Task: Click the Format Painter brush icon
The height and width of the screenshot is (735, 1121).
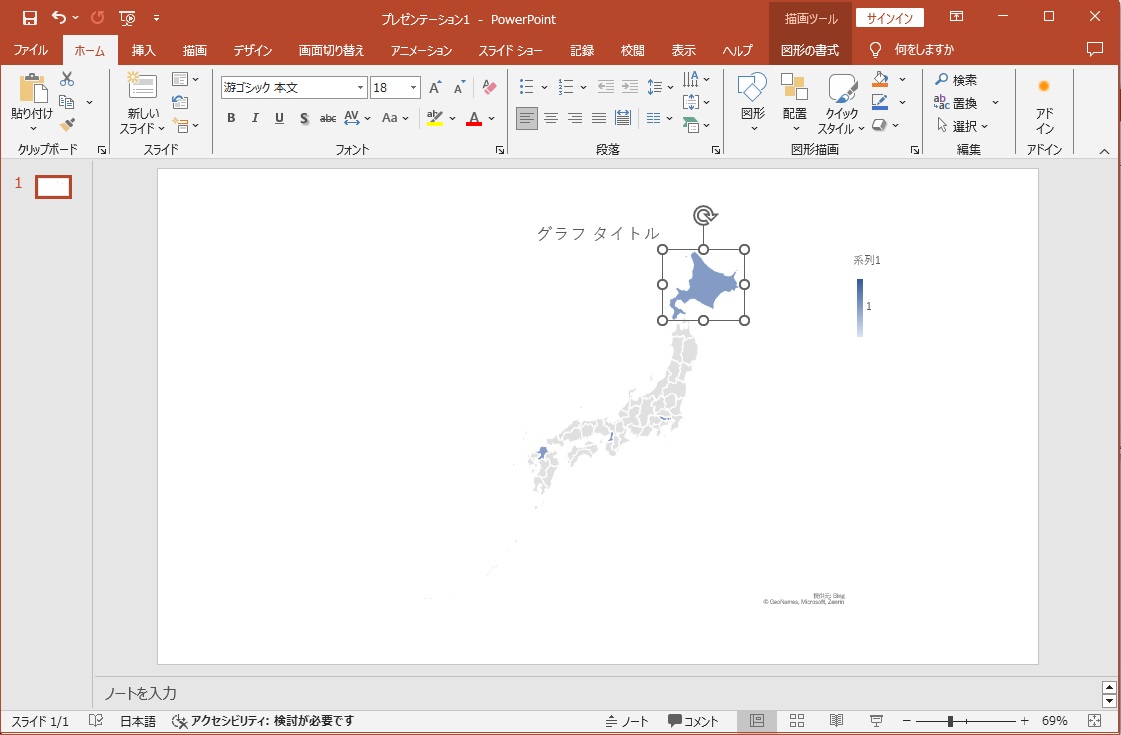Action: (x=67, y=125)
